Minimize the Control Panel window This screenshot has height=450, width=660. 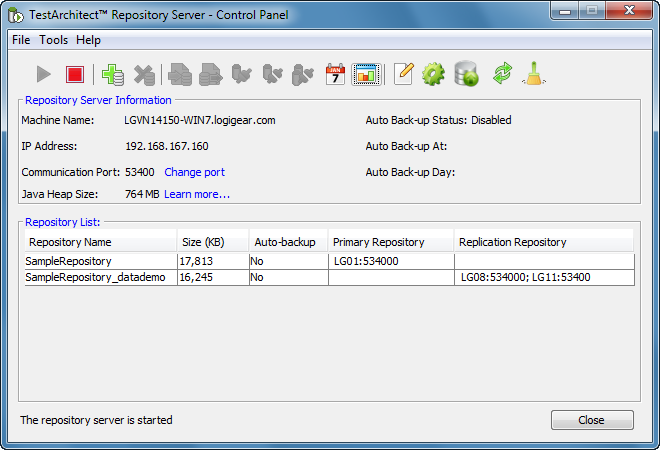coord(565,11)
